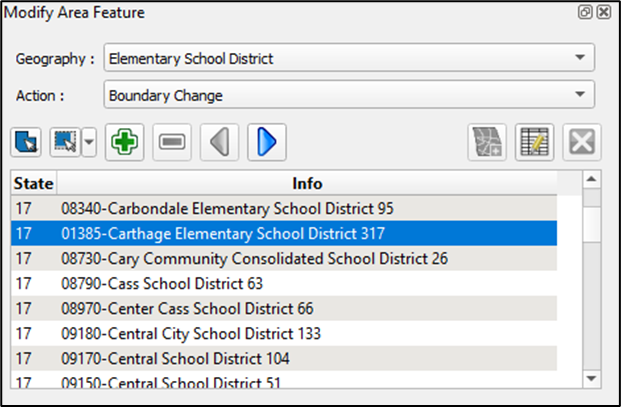Viewport: 621px width, 407px height.
Task: Click the map with star icon
Action: (x=487, y=143)
